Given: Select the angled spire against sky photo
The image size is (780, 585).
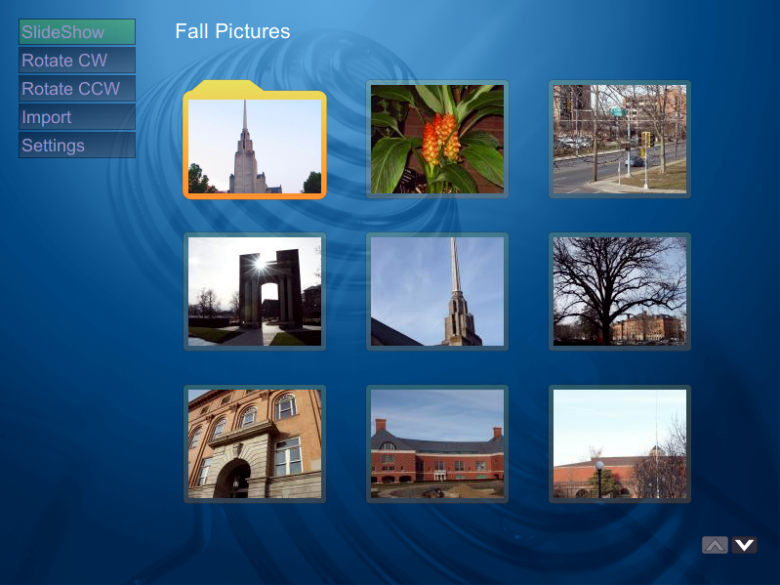Looking at the screenshot, I should 437,292.
